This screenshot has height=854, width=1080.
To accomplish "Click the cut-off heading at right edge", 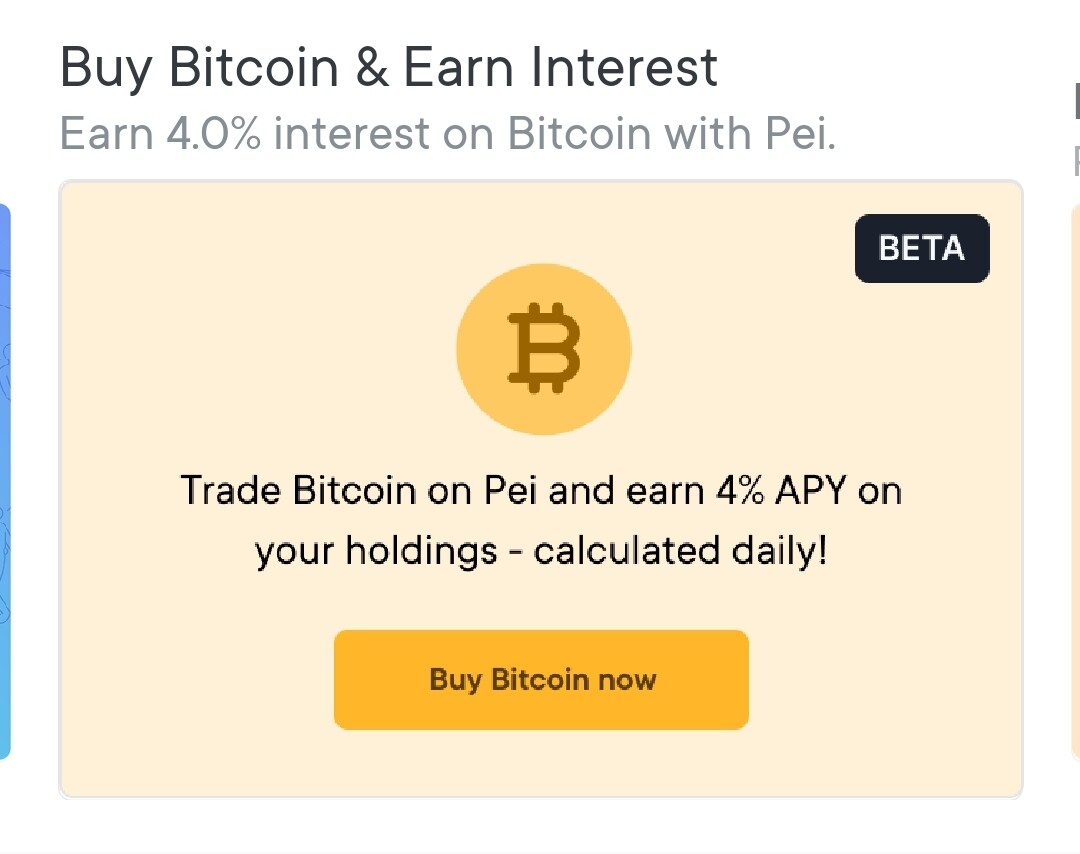I will pyautogui.click(x=1077, y=101).
